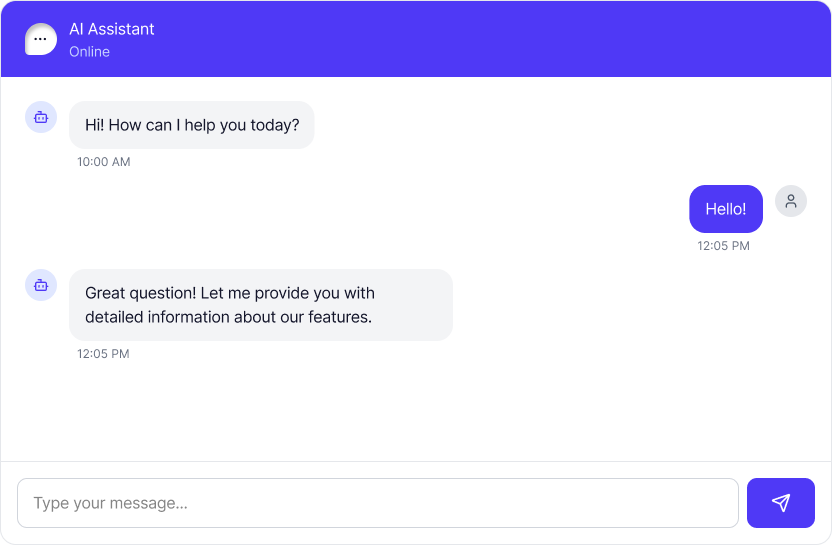
Task: Click the empty chat area below the last reply
Action: tap(416, 410)
